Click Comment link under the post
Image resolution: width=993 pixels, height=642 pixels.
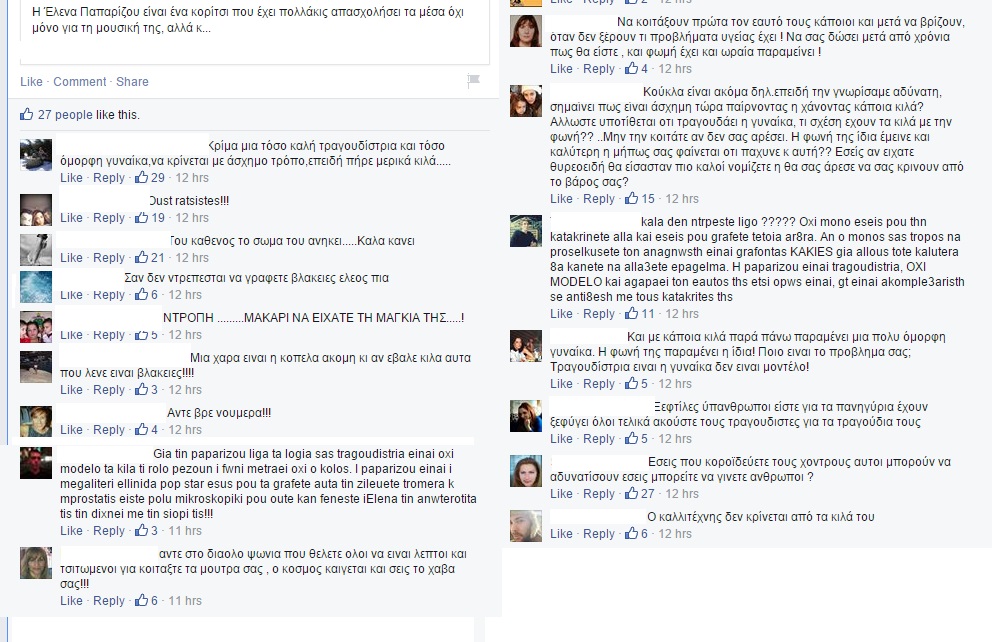click(x=80, y=82)
